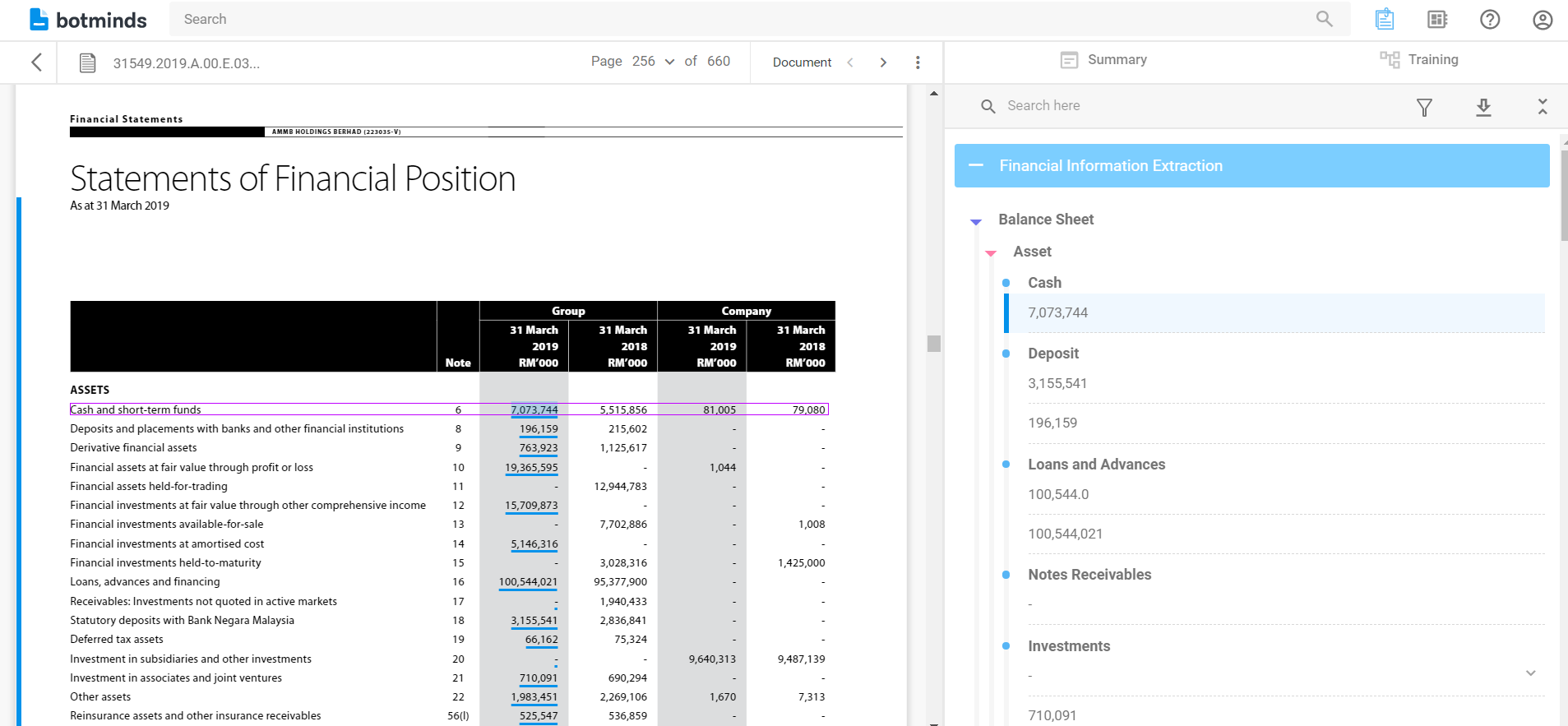
Task: Click the Loans and Advances label
Action: point(1096,464)
